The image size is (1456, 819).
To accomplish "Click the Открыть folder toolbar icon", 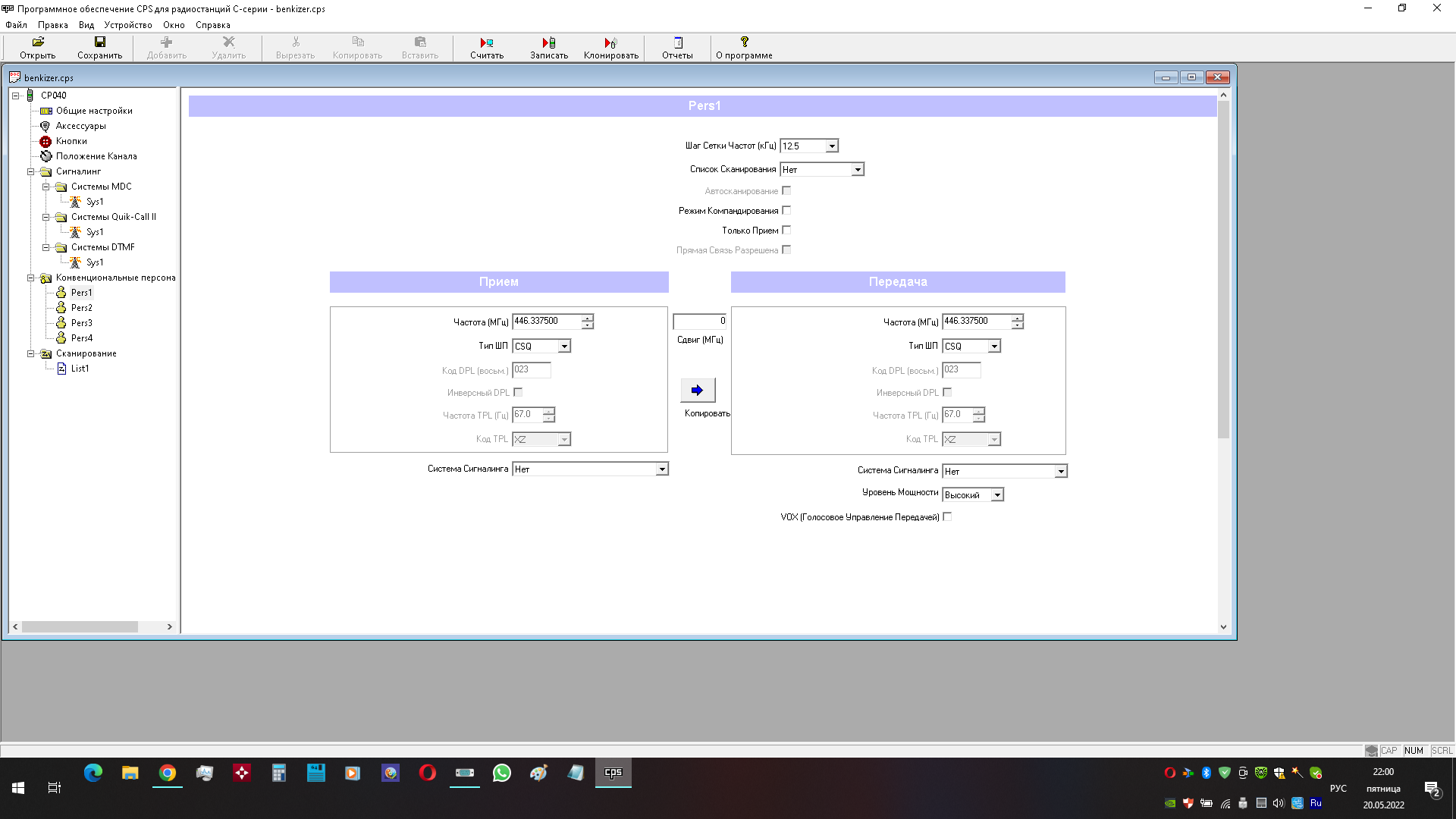I will [37, 42].
